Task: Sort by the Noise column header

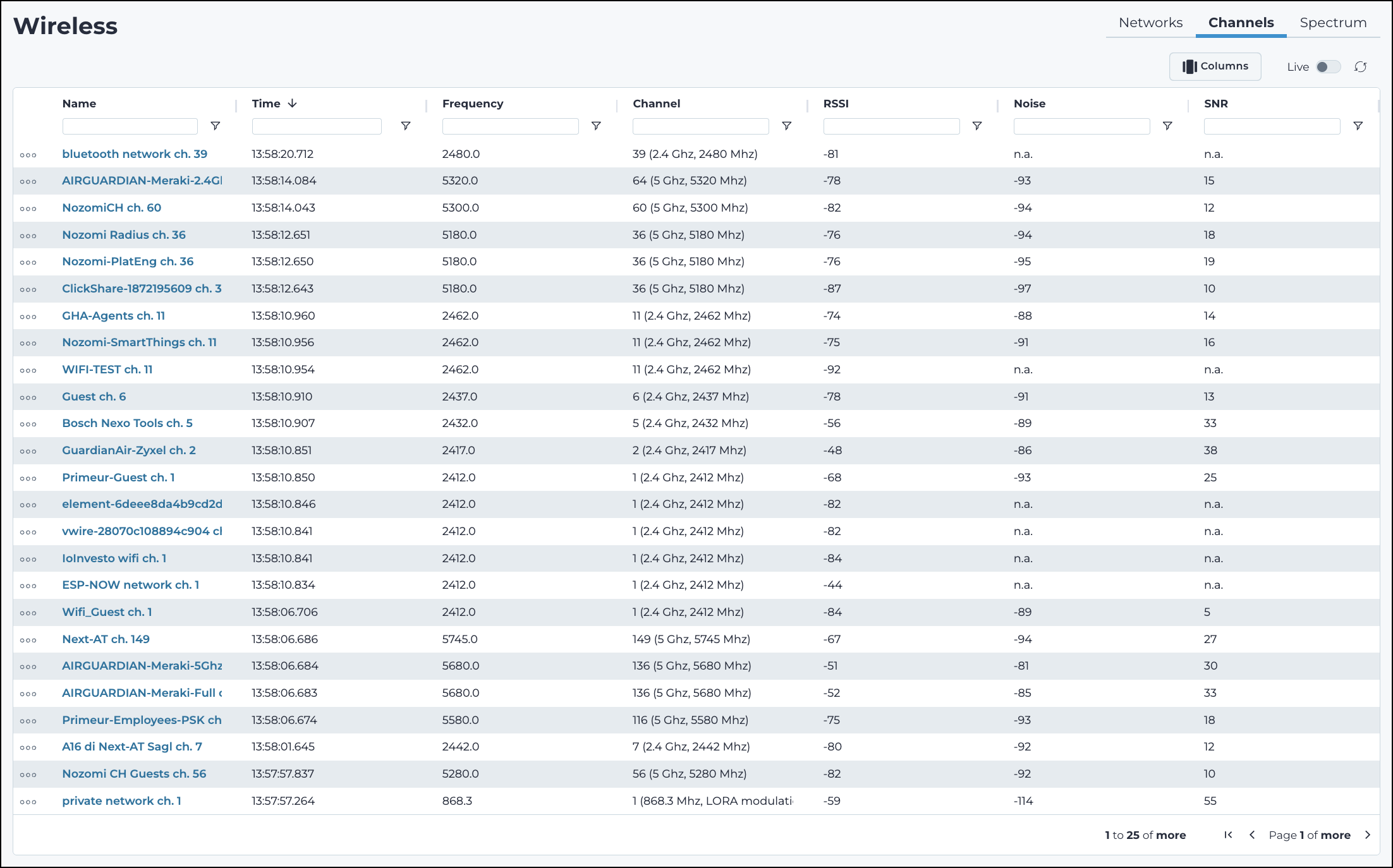Action: click(x=1030, y=104)
